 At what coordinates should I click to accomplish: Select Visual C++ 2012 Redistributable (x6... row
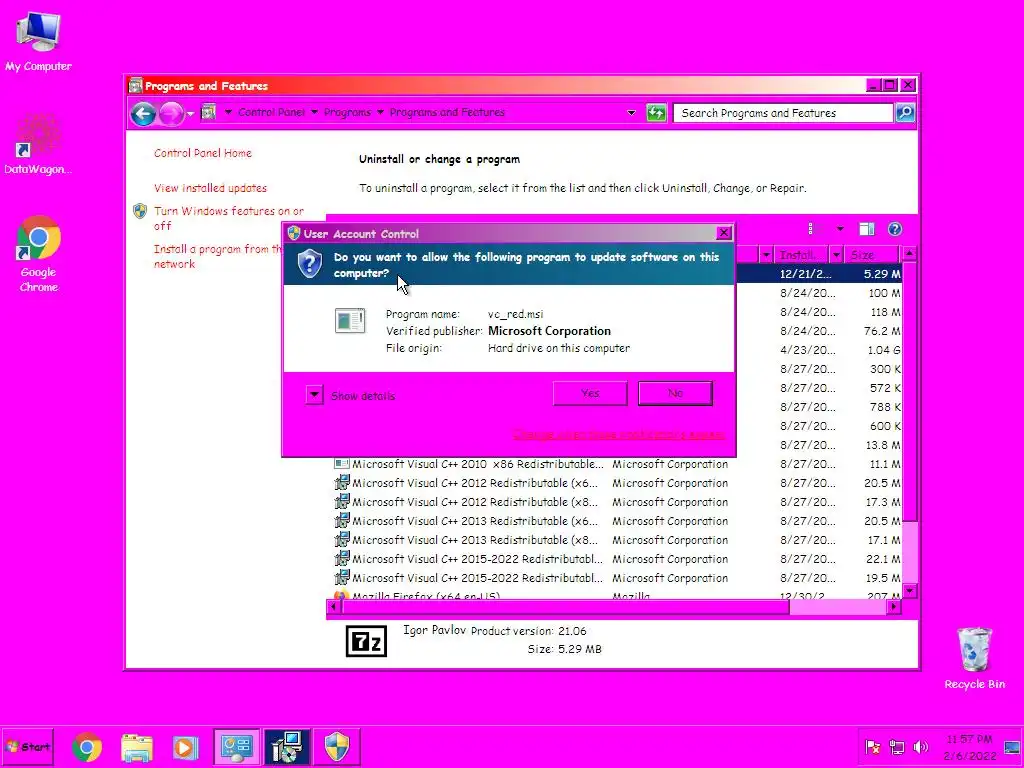click(617, 483)
